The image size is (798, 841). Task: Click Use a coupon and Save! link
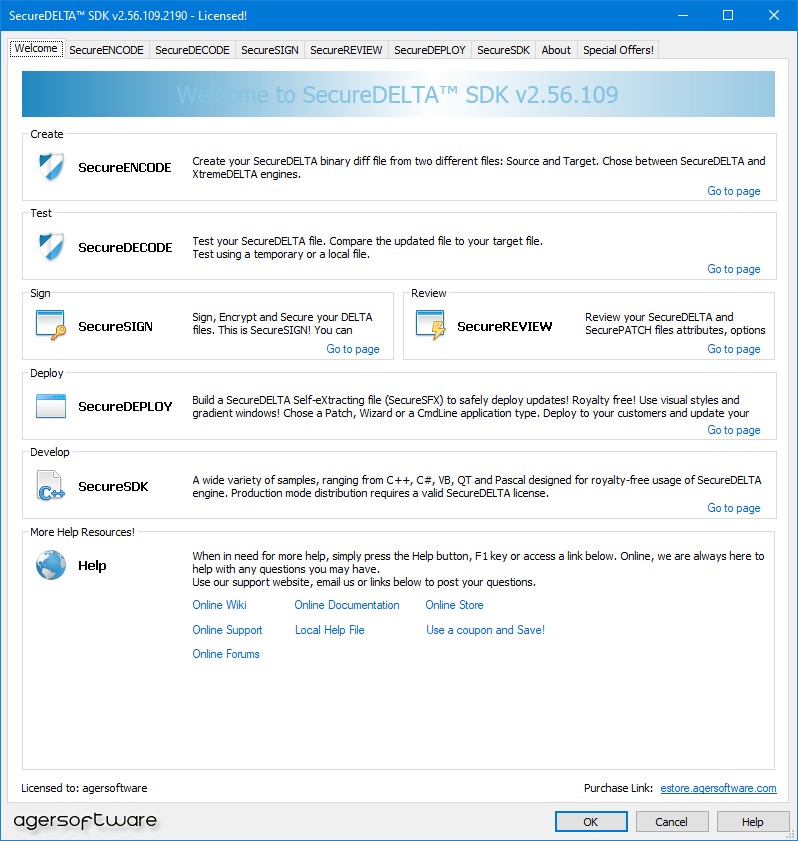pyautogui.click(x=485, y=630)
